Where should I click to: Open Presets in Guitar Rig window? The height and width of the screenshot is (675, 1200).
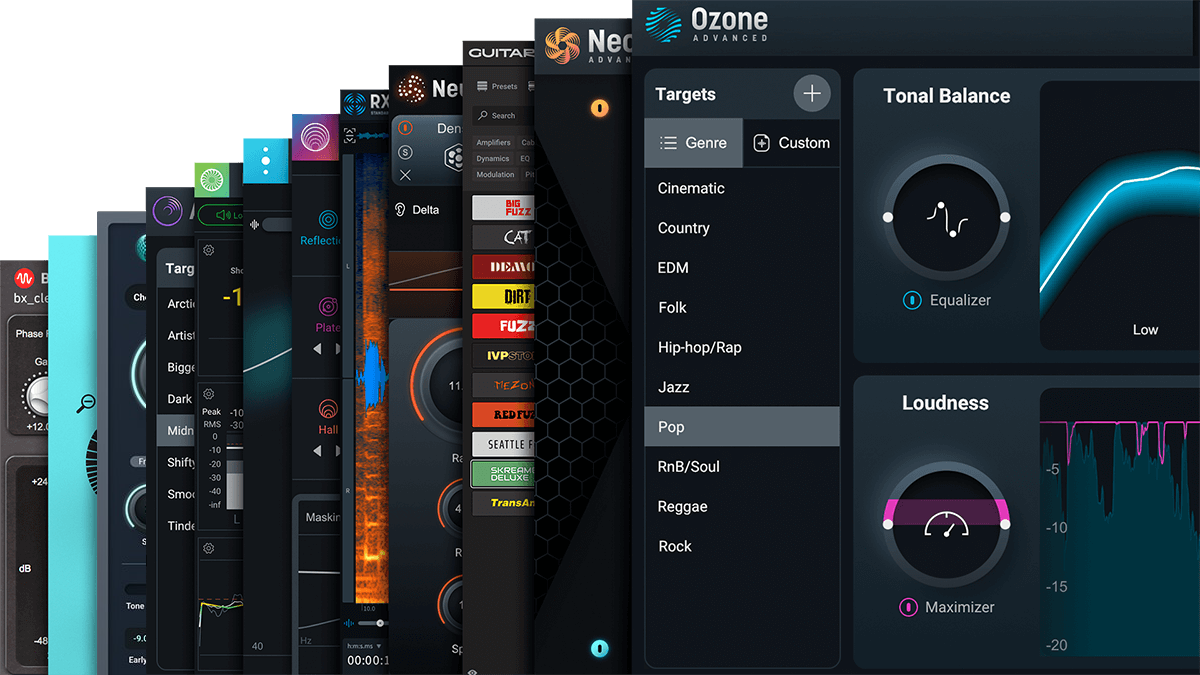(x=497, y=86)
